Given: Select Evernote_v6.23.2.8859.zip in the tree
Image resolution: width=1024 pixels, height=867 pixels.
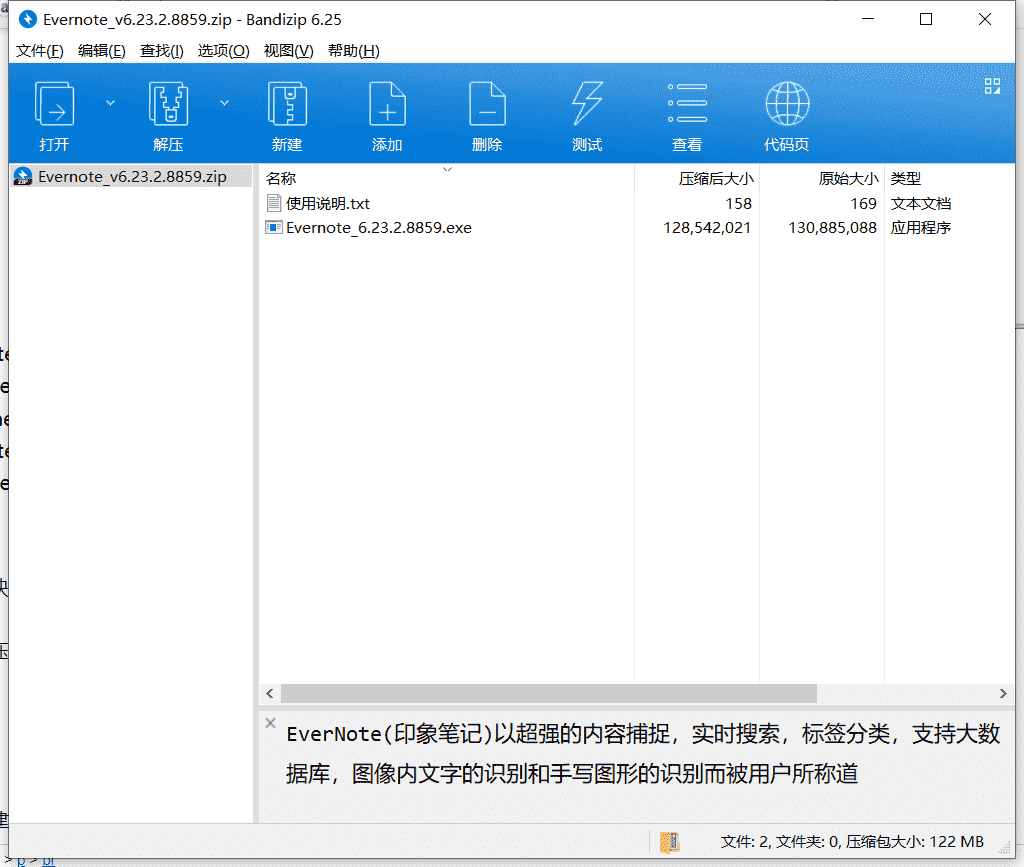Looking at the screenshot, I should [x=132, y=177].
